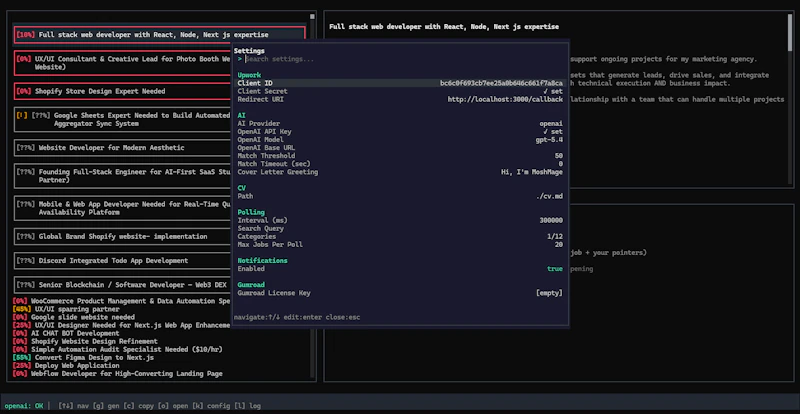Select the Full stack web developer job card
The width and height of the screenshot is (800, 414).
[159, 35]
